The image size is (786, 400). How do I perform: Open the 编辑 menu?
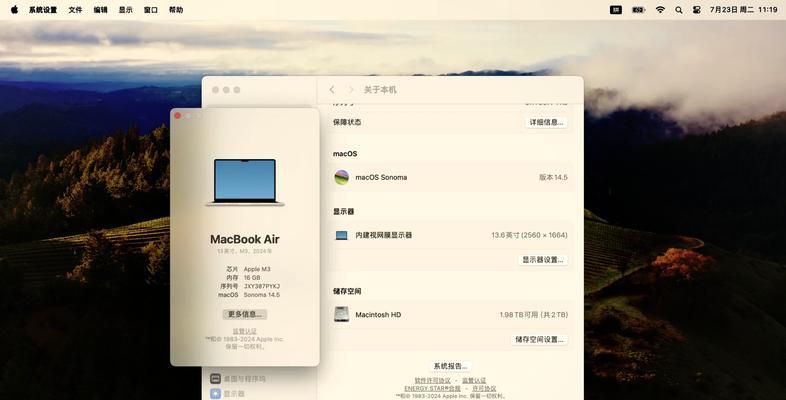click(x=100, y=10)
